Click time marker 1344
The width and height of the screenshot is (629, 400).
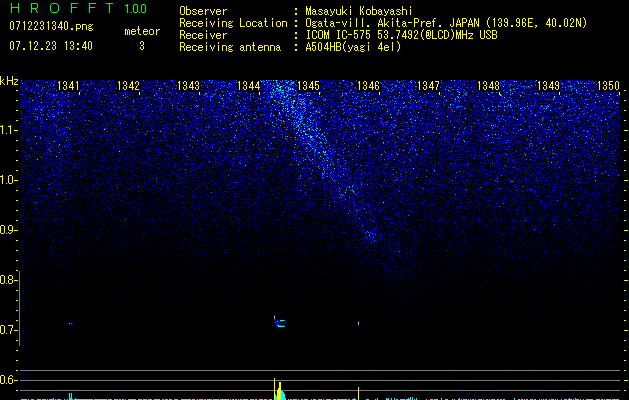coord(249,86)
